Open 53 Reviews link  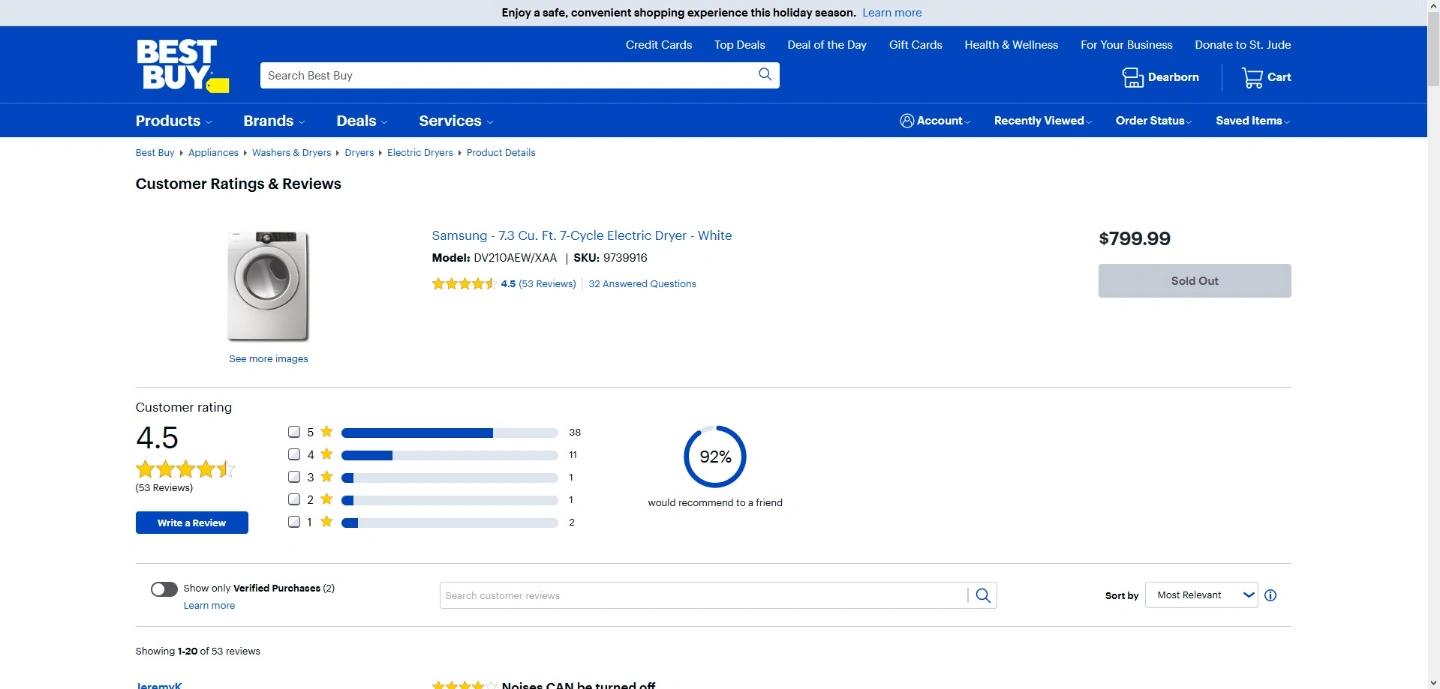click(547, 284)
